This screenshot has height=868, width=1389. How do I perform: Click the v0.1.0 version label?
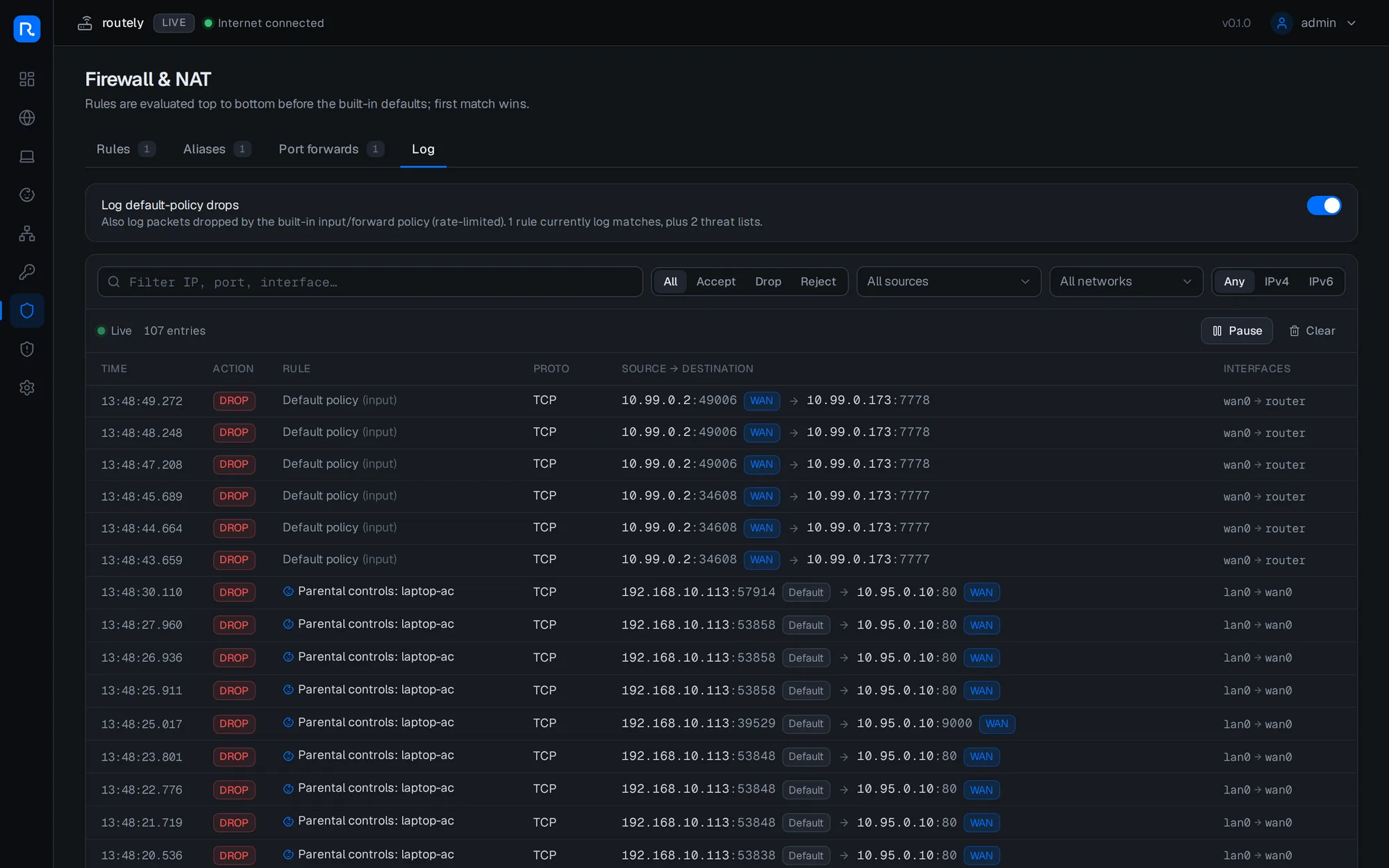pyautogui.click(x=1236, y=23)
